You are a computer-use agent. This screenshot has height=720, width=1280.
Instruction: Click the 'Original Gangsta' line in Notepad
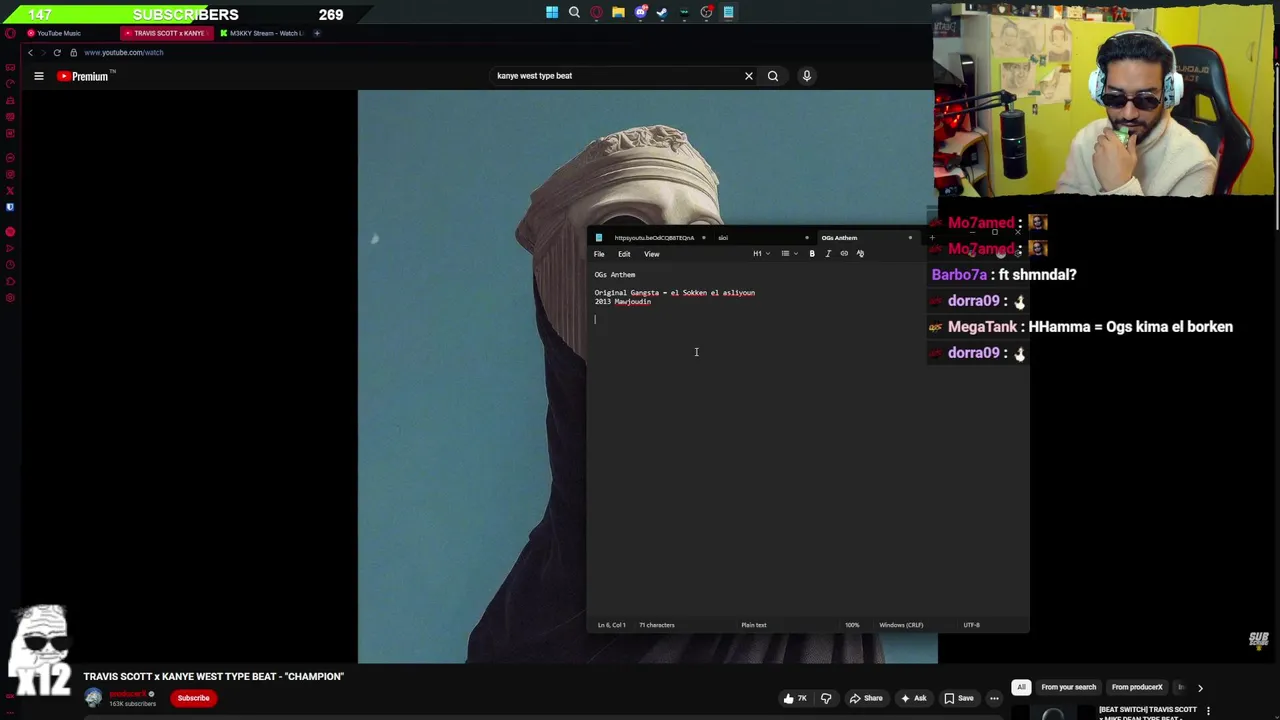[x=675, y=293]
